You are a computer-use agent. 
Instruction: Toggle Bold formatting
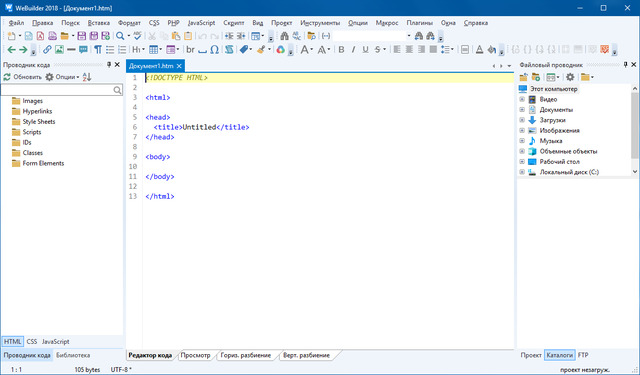tap(341, 50)
